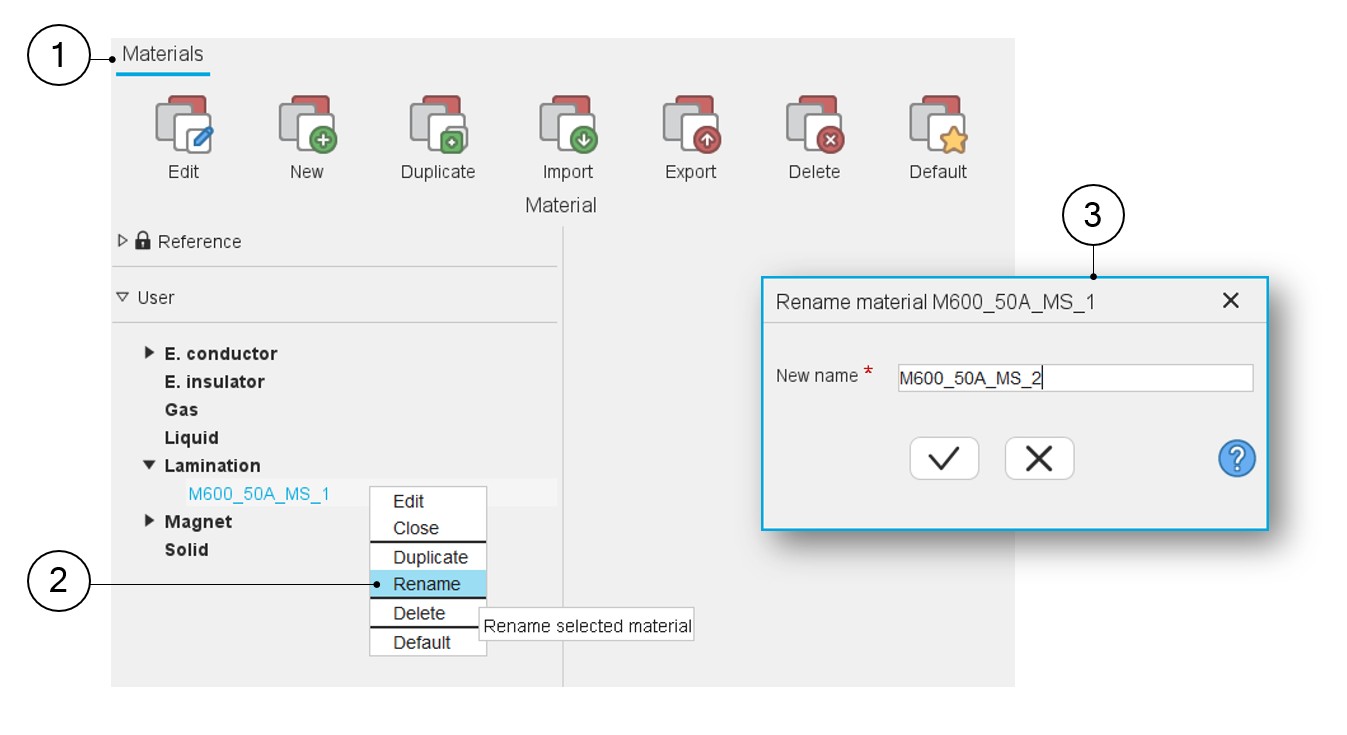Click the Export material icon
Image resolution: width=1347 pixels, height=735 pixels.
[x=691, y=125]
